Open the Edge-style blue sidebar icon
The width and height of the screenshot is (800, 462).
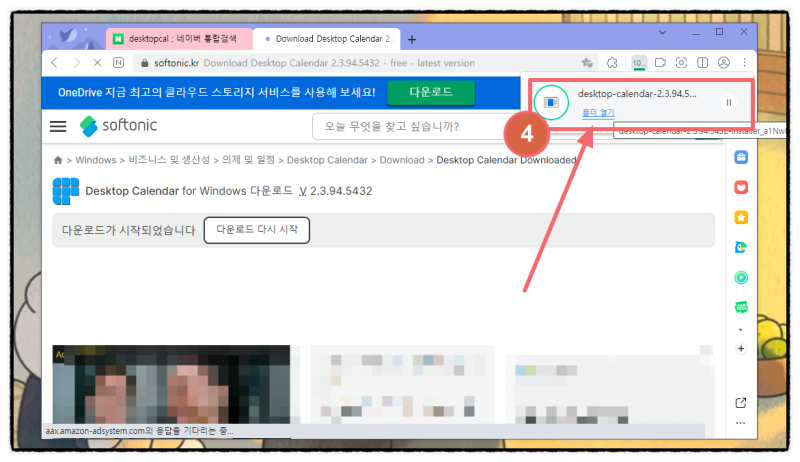(741, 247)
